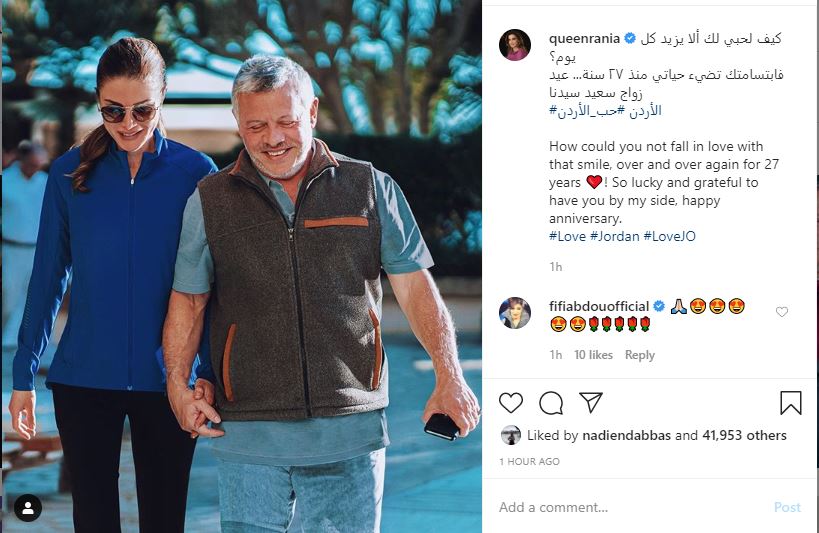Image resolution: width=819 pixels, height=533 pixels.
Task: Open the #LoveJO hashtag
Action: tap(670, 236)
